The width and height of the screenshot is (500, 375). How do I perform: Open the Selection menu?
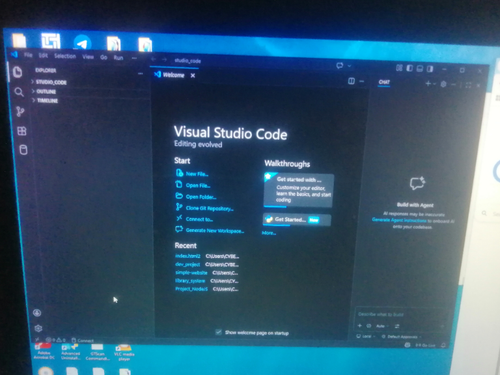coord(65,56)
